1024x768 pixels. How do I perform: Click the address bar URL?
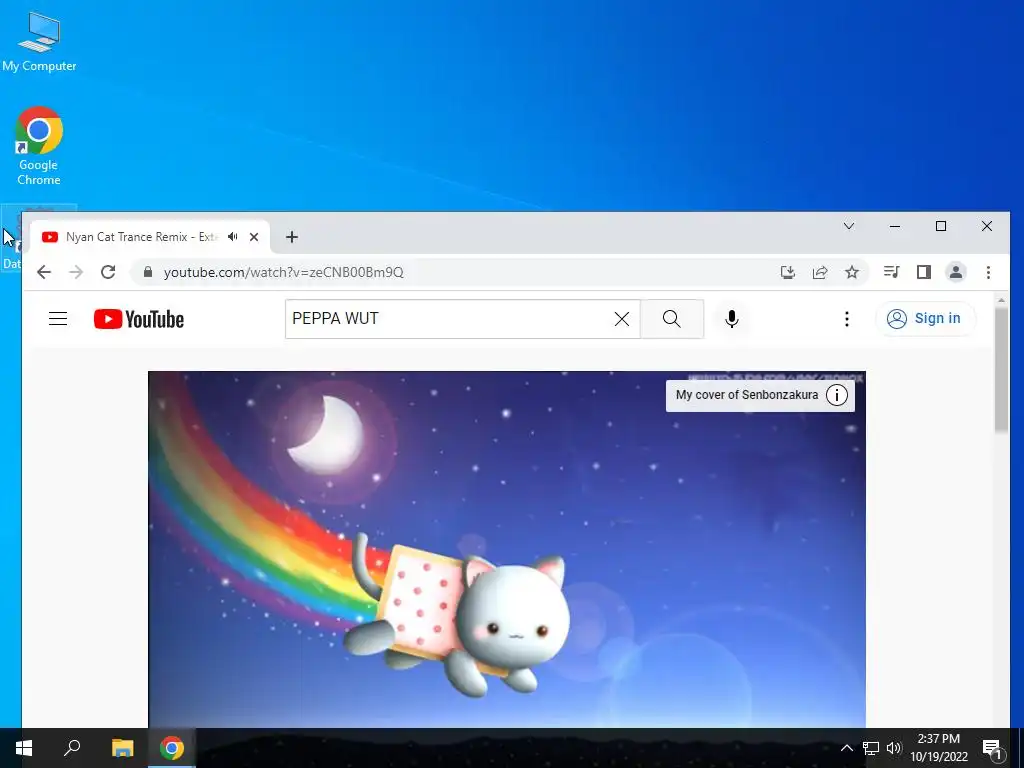click(283, 272)
